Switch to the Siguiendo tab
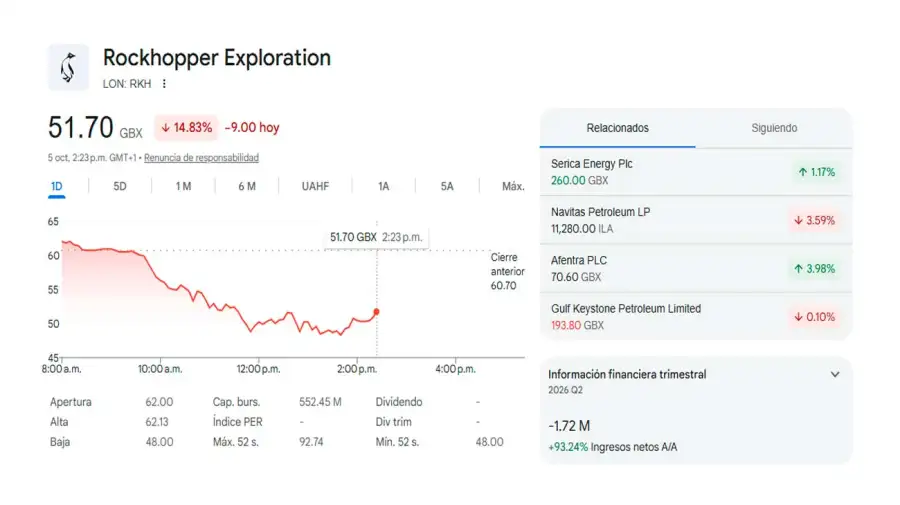 [774, 128]
